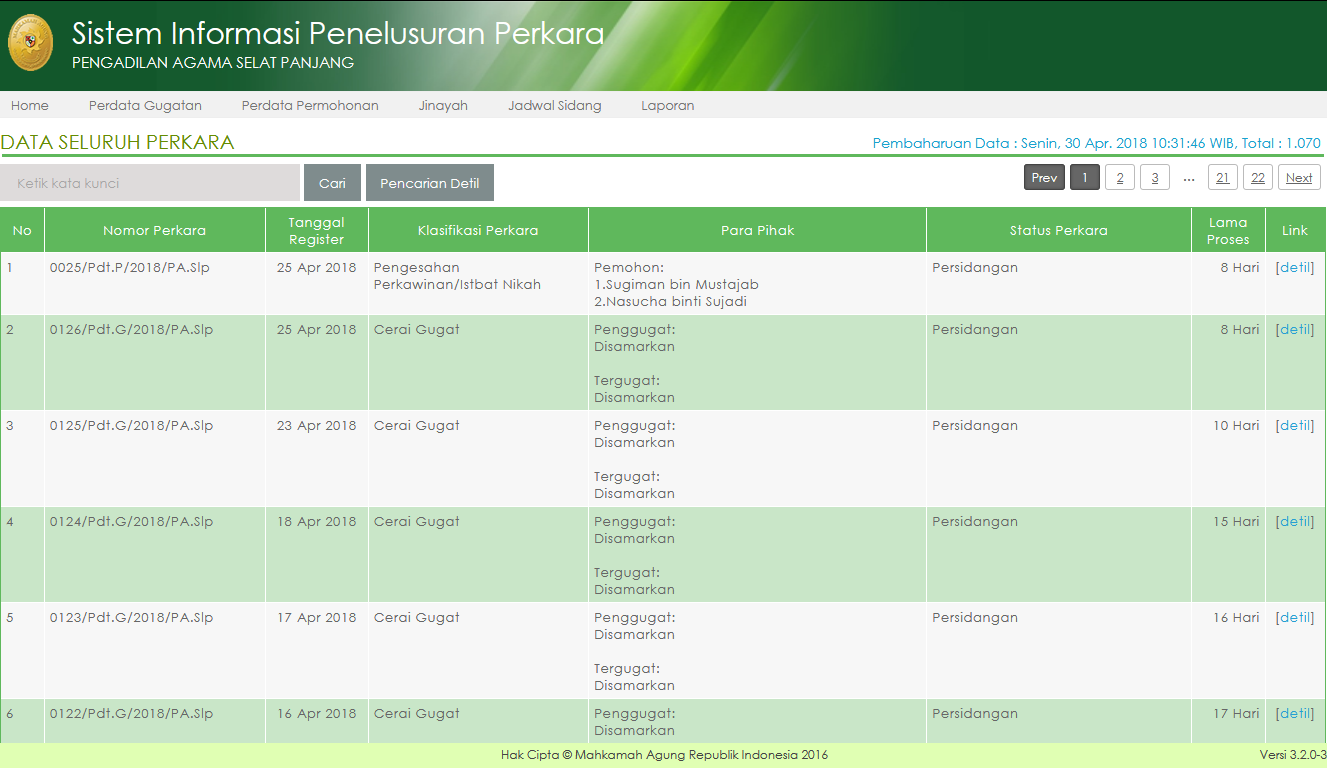This screenshot has width=1327, height=768.
Task: Click the Tanggal Register column header
Action: point(317,230)
